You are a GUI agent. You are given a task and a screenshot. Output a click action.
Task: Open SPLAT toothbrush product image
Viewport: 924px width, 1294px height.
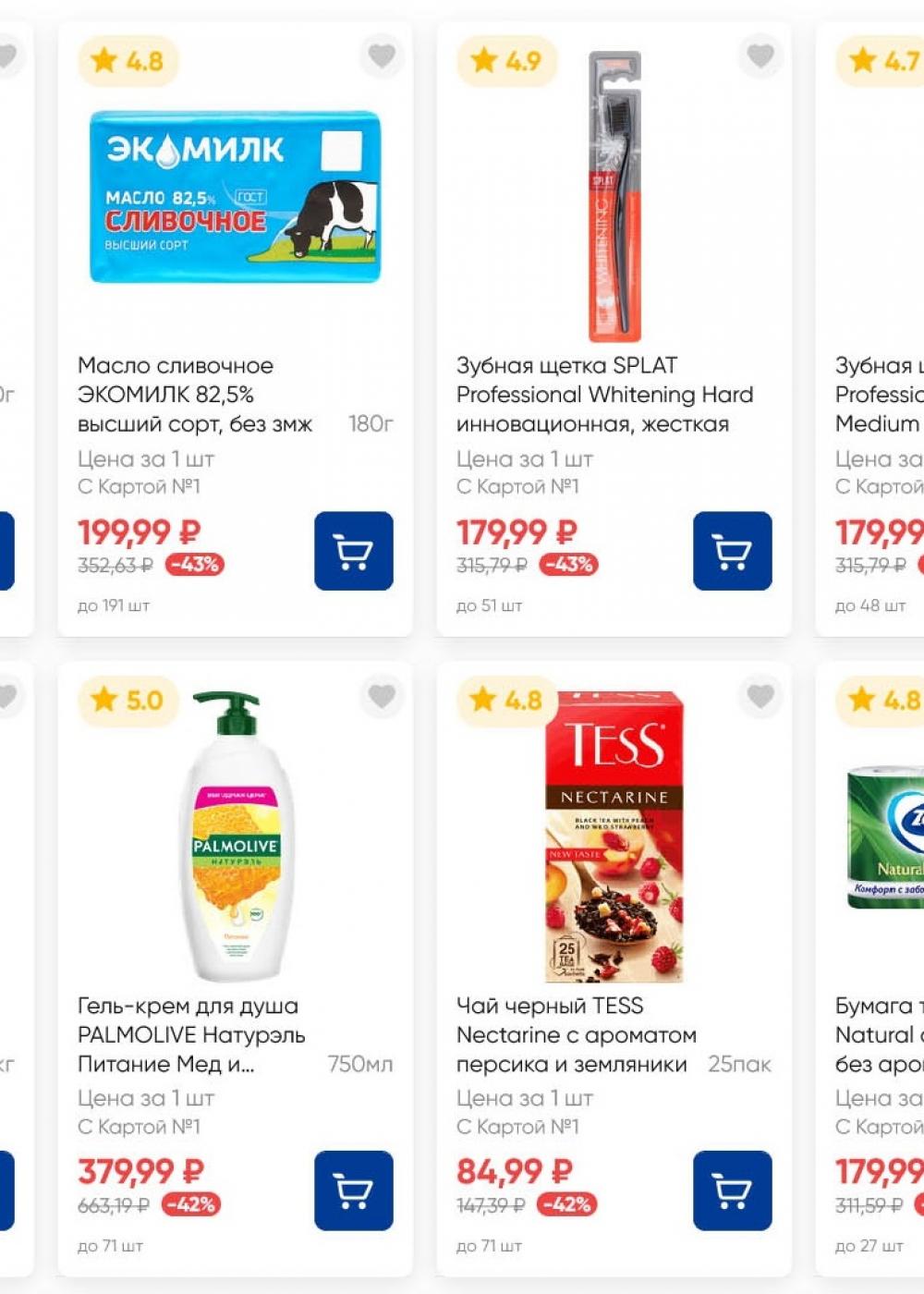(x=614, y=197)
